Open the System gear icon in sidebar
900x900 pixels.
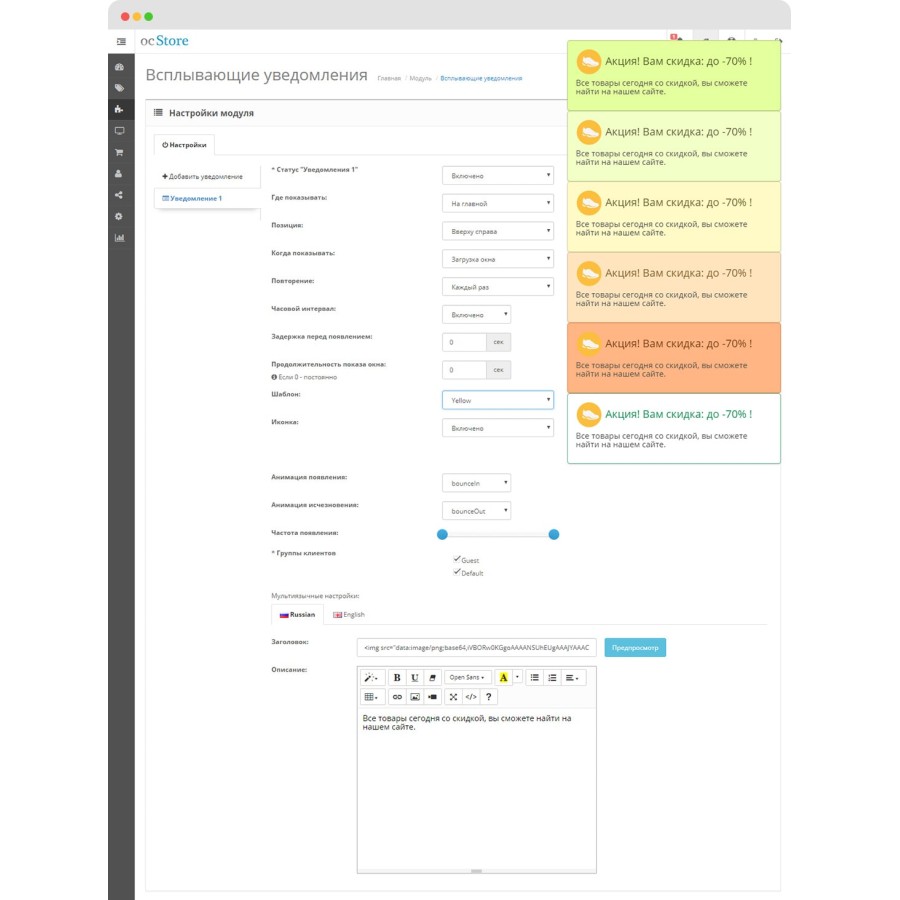[x=119, y=216]
